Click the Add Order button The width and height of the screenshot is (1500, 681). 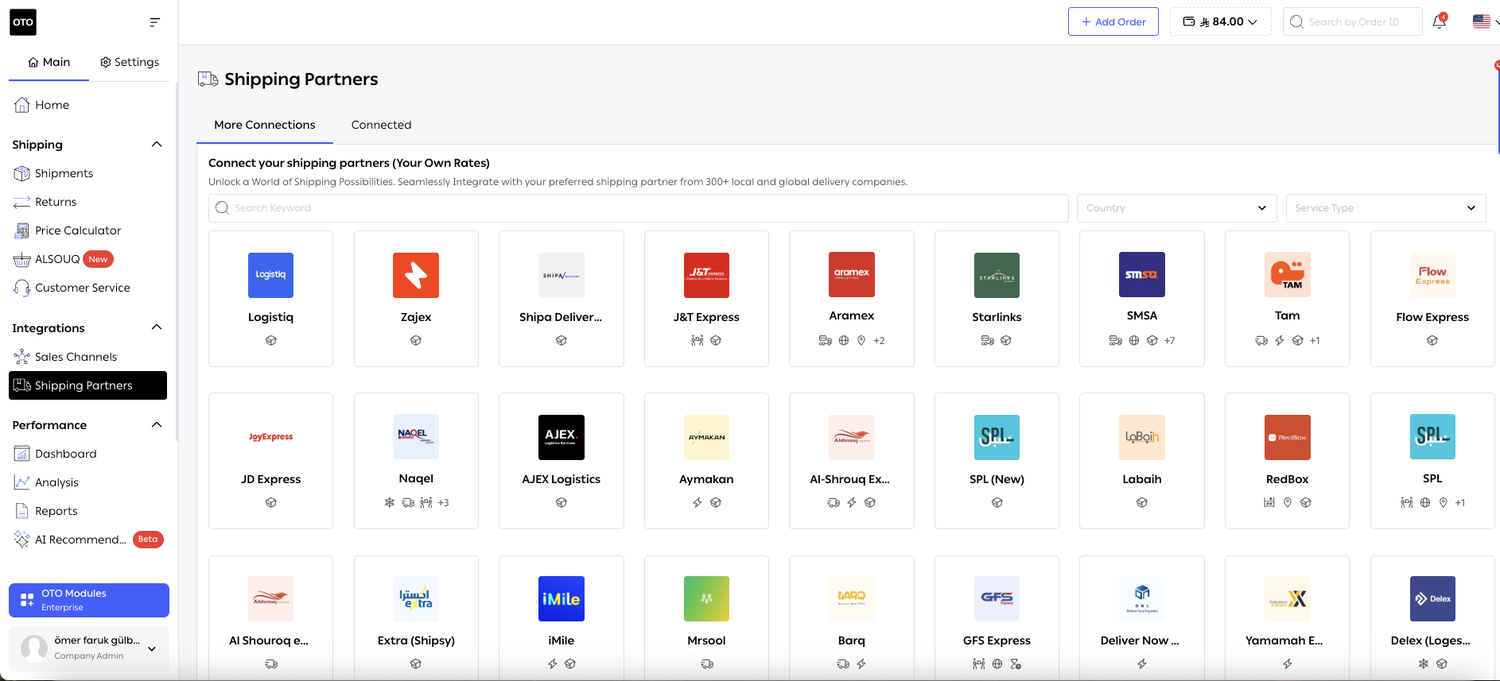point(1113,21)
